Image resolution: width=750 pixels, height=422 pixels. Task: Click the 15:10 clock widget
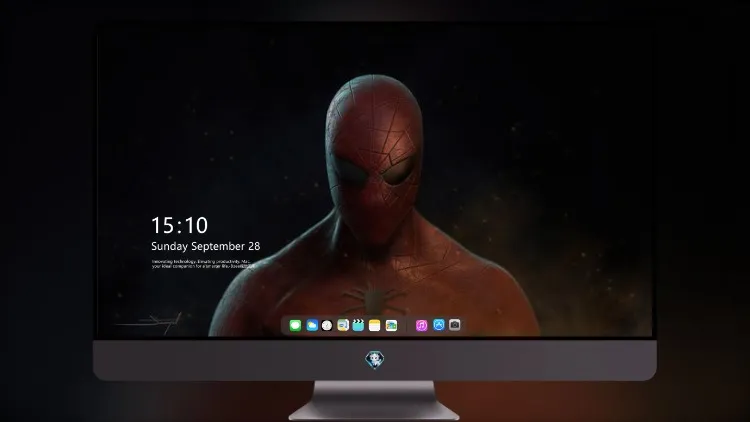pyautogui.click(x=179, y=225)
